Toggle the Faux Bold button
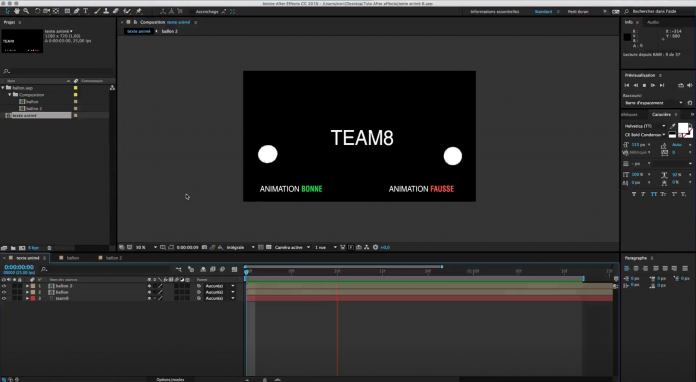696x382 pixels. [x=634, y=194]
